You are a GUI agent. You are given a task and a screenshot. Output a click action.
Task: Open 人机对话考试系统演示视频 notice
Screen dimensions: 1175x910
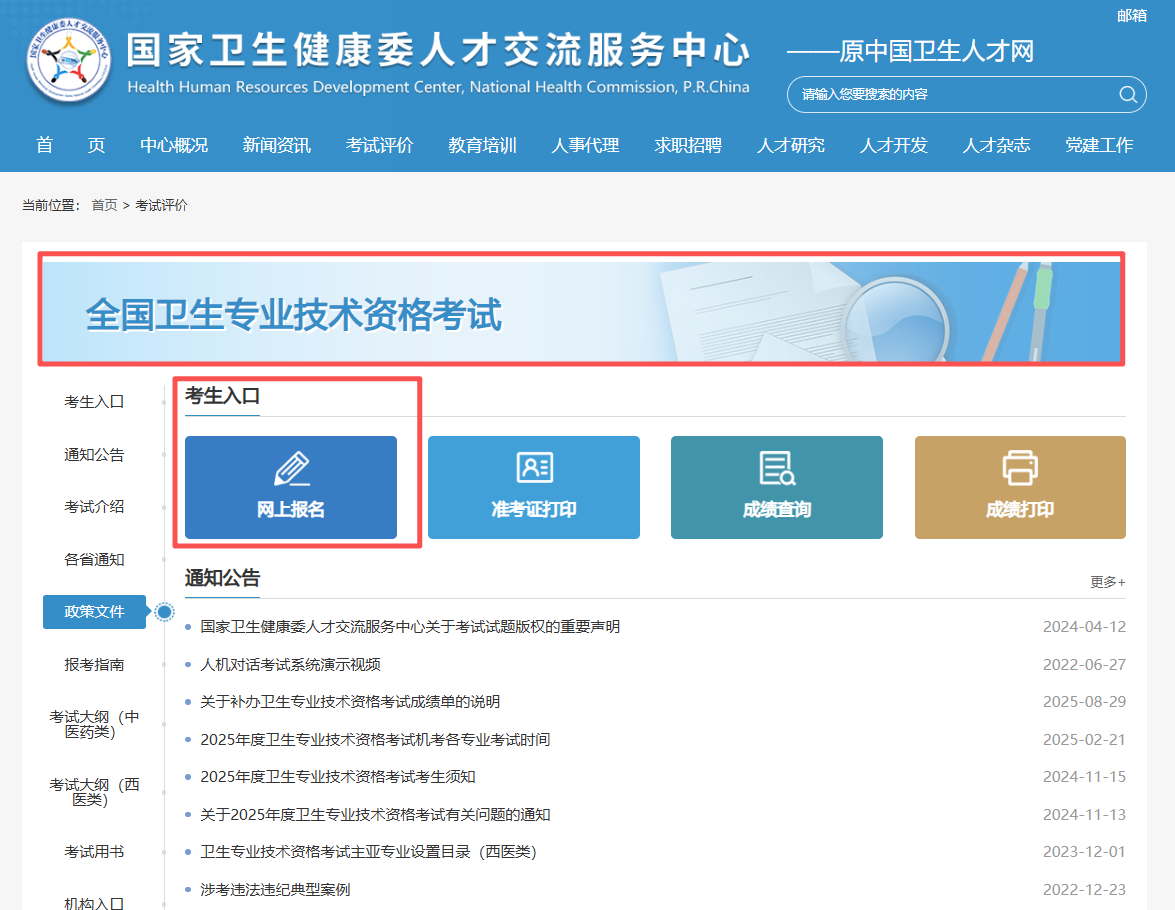click(x=290, y=665)
